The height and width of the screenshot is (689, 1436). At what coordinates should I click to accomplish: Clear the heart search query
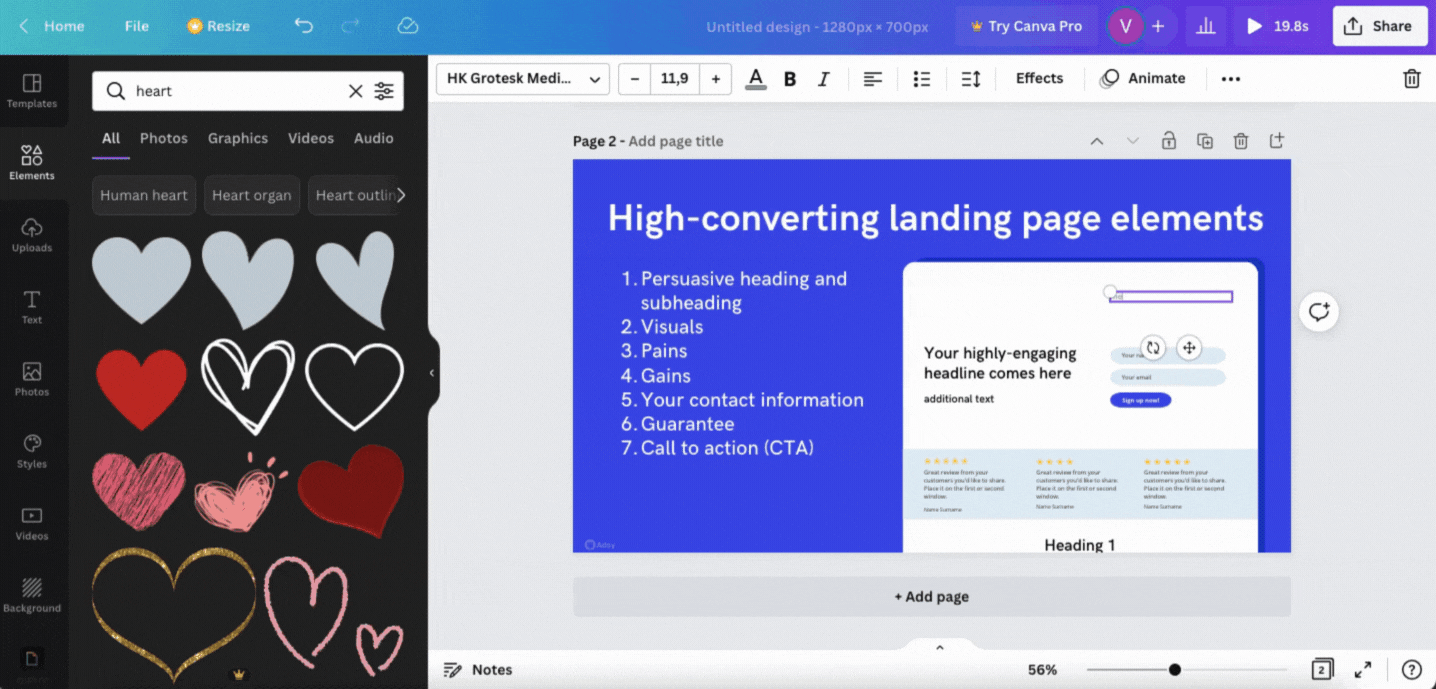point(355,91)
